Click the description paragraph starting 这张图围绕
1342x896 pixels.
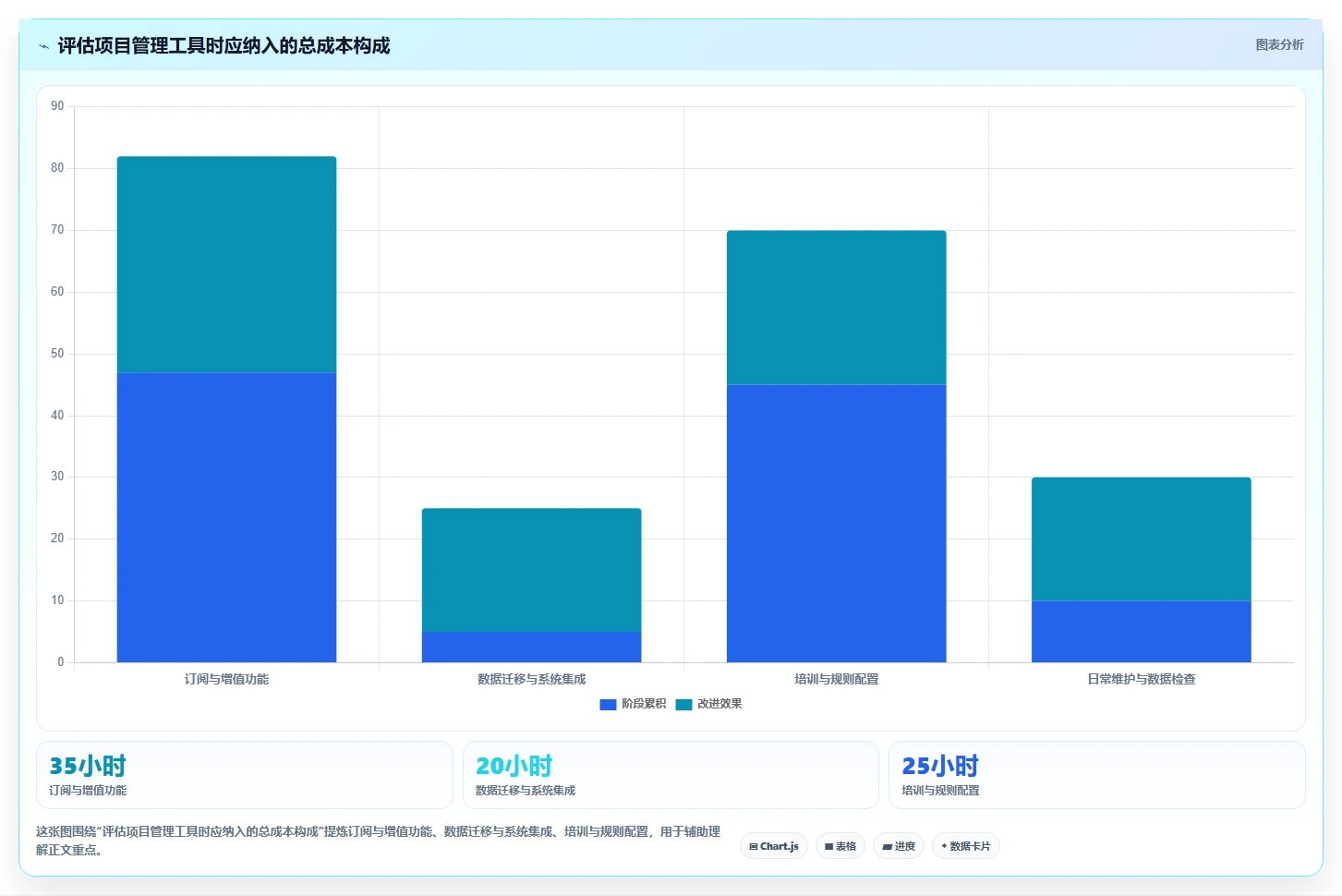click(x=378, y=841)
